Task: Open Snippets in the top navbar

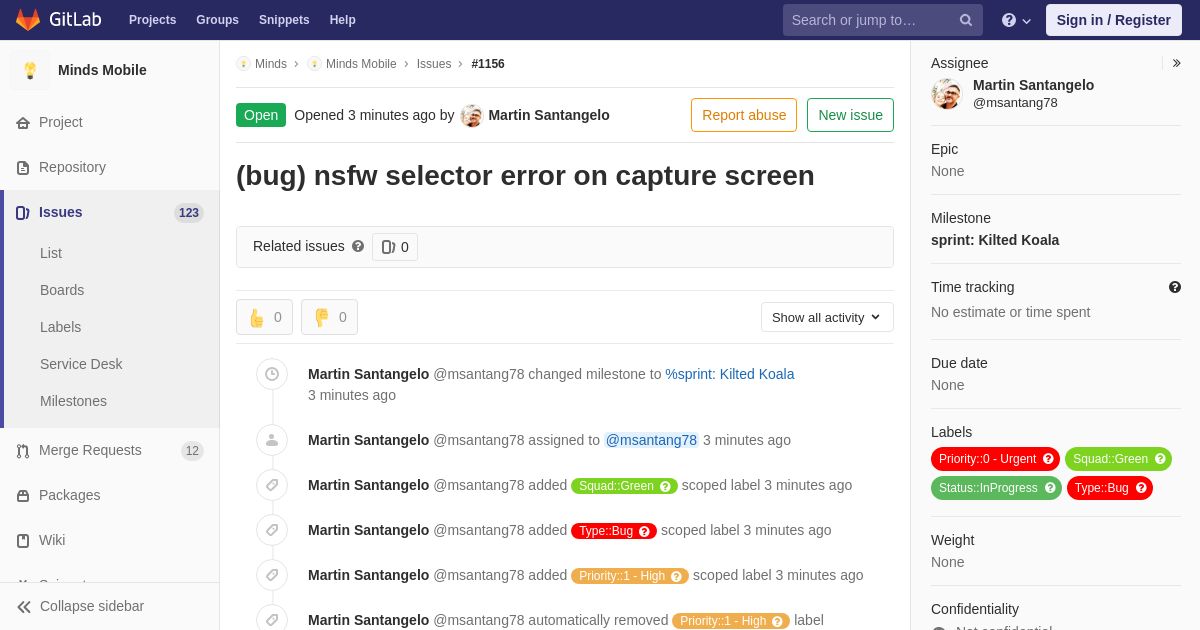Action: pyautogui.click(x=284, y=20)
